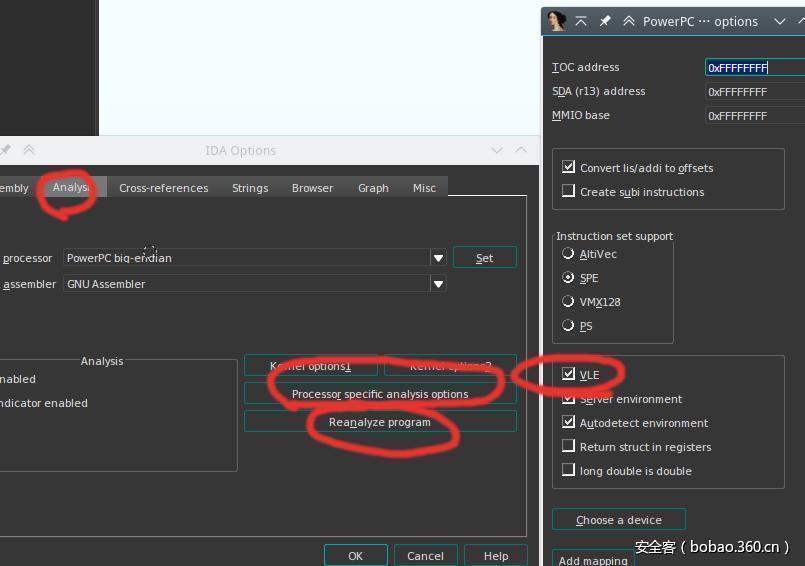Click the down chevron in IDA Options title bar
Viewport: 805px width, 566px height.
click(x=495, y=150)
